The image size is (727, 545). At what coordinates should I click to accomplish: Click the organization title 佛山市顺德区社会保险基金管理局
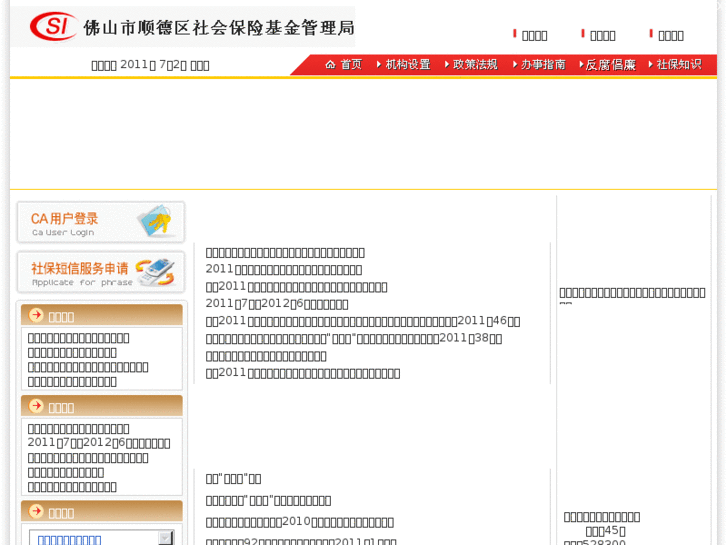coord(219,28)
